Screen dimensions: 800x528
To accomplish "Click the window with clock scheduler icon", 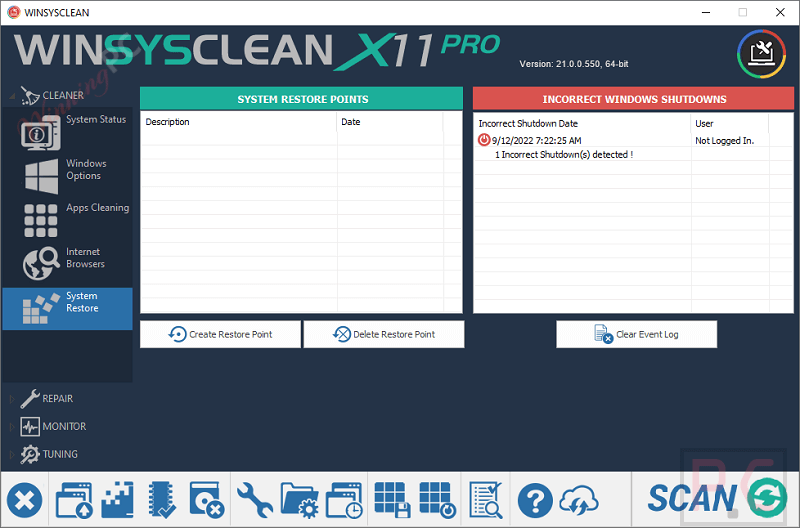I will tap(344, 500).
